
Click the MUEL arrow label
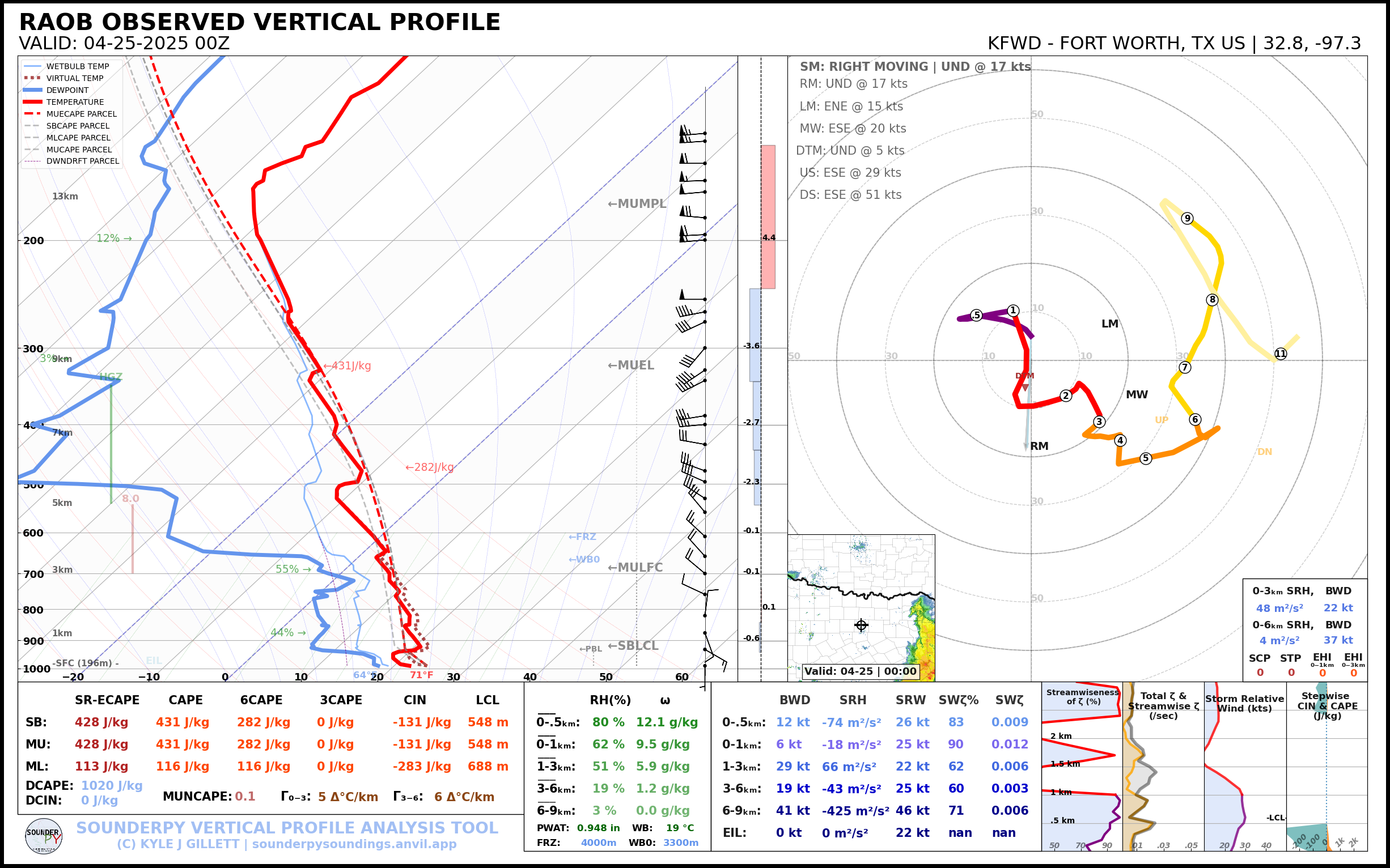(631, 365)
